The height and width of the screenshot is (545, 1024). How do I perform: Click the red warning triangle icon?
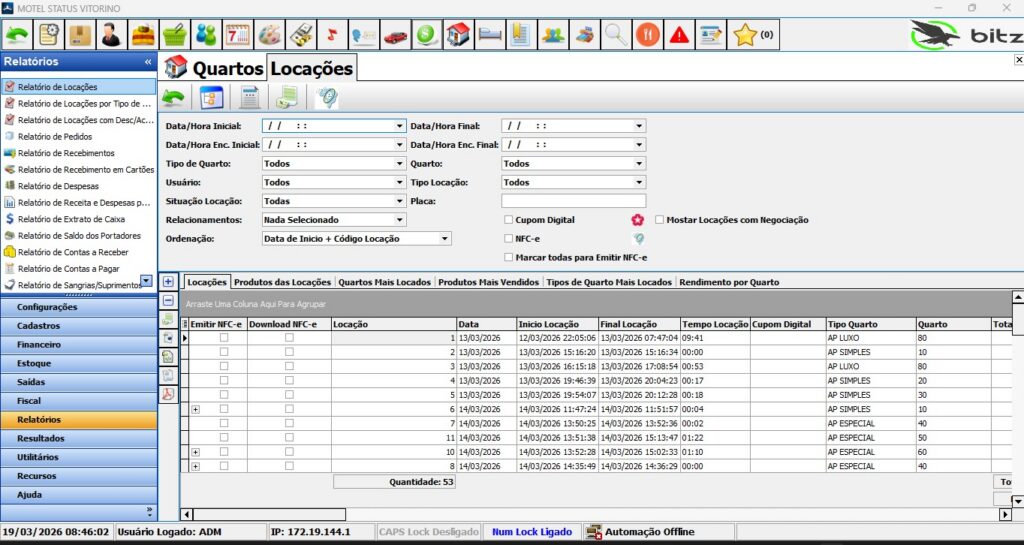[x=680, y=35]
